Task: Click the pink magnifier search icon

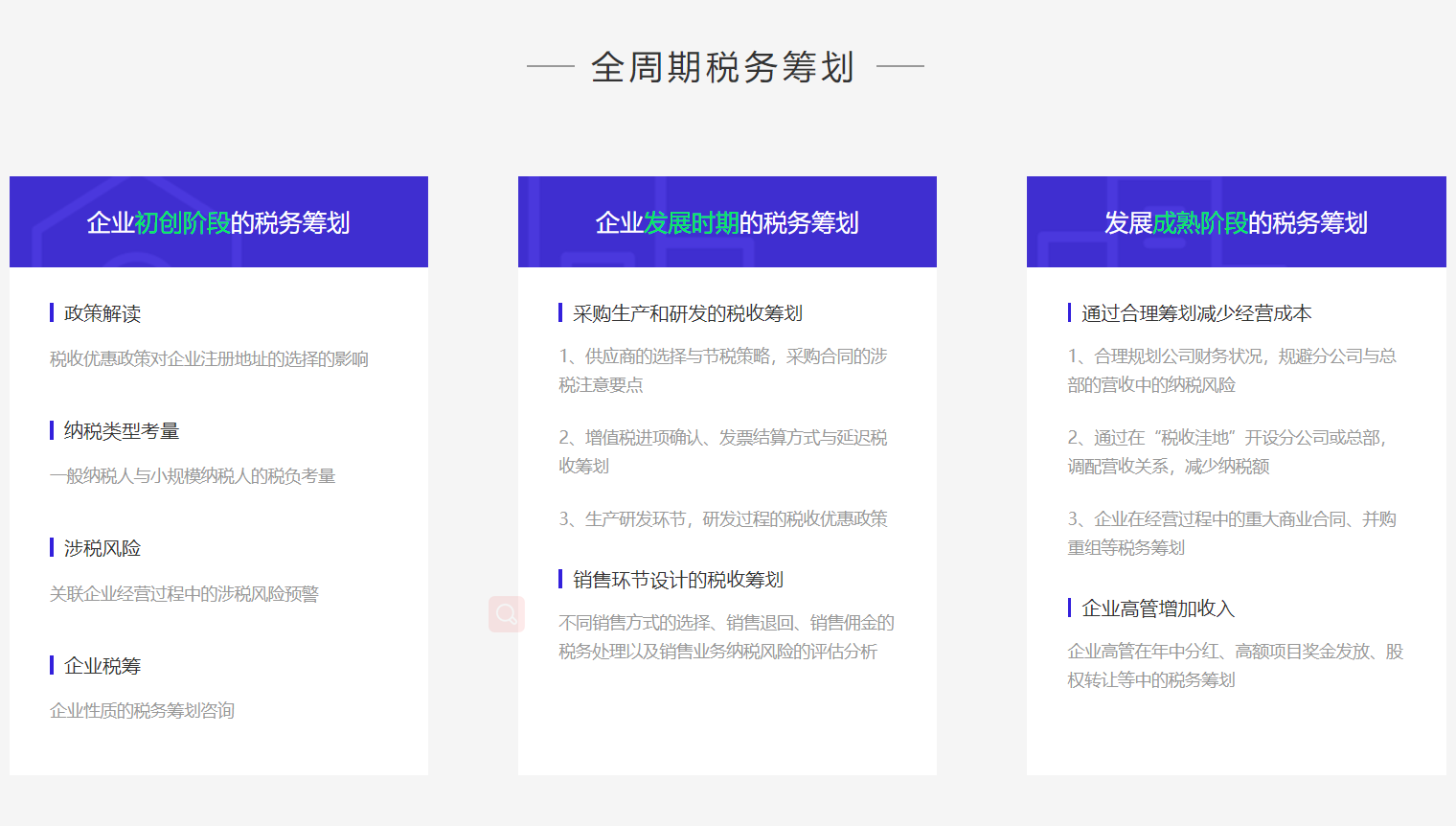Action: click(506, 614)
